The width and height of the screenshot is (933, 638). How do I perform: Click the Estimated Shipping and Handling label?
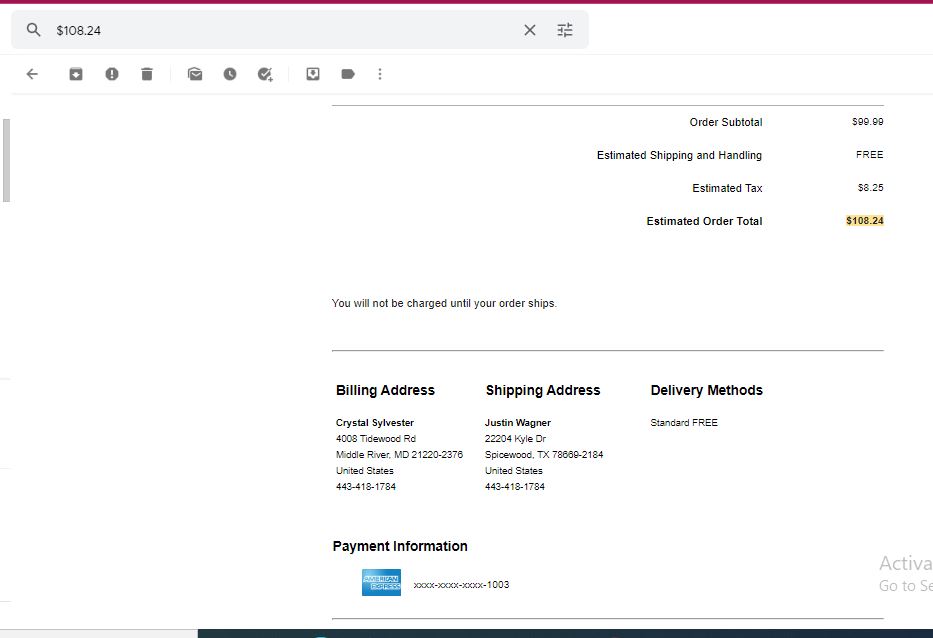coord(679,155)
